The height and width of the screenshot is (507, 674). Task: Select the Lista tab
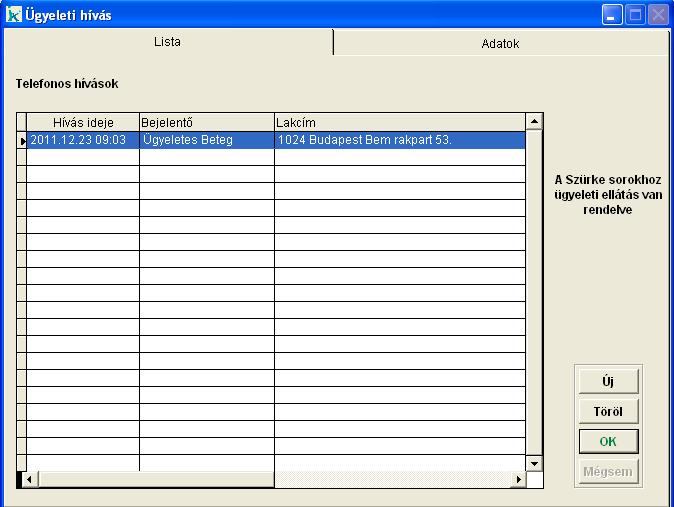[167, 43]
